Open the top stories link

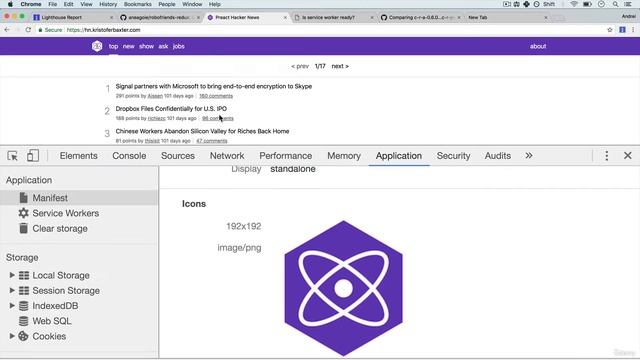click(x=113, y=47)
